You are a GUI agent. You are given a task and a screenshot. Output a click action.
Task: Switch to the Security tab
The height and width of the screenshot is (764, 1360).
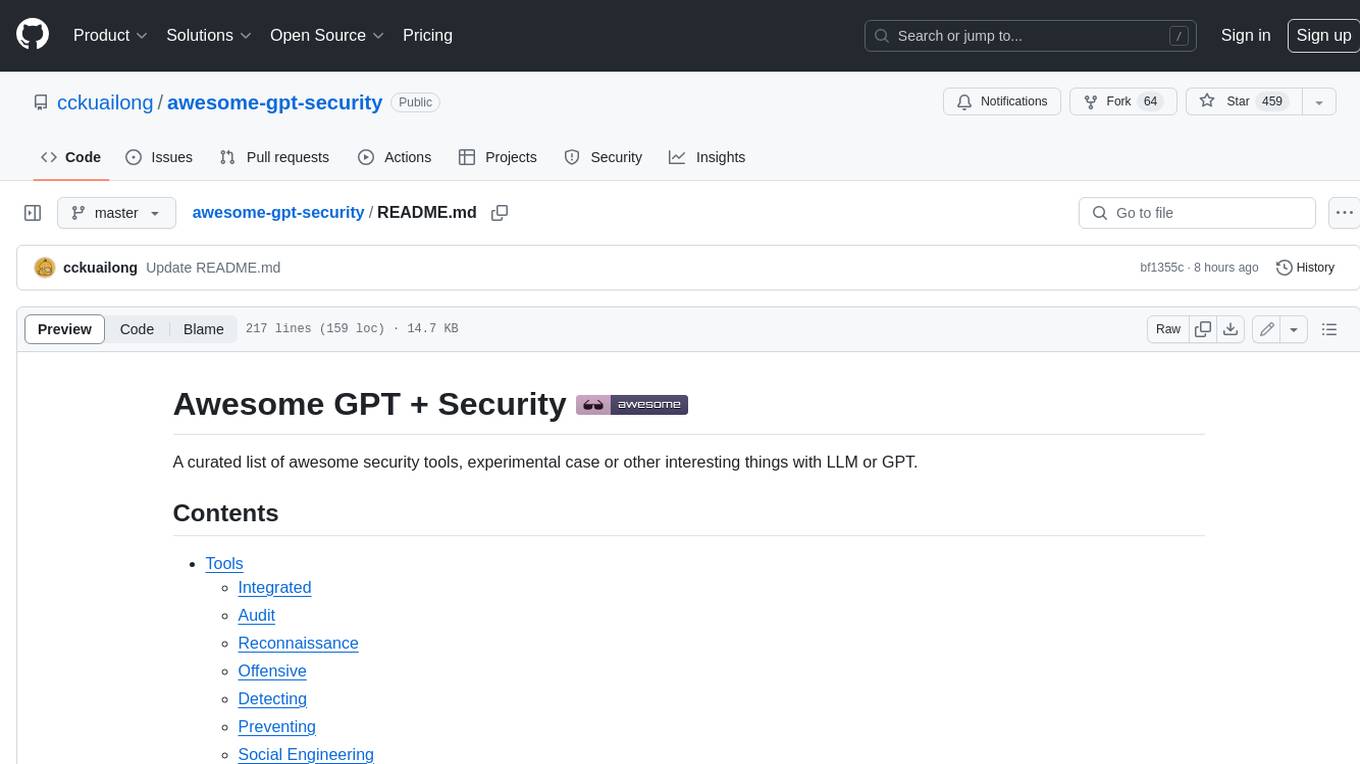pos(603,157)
